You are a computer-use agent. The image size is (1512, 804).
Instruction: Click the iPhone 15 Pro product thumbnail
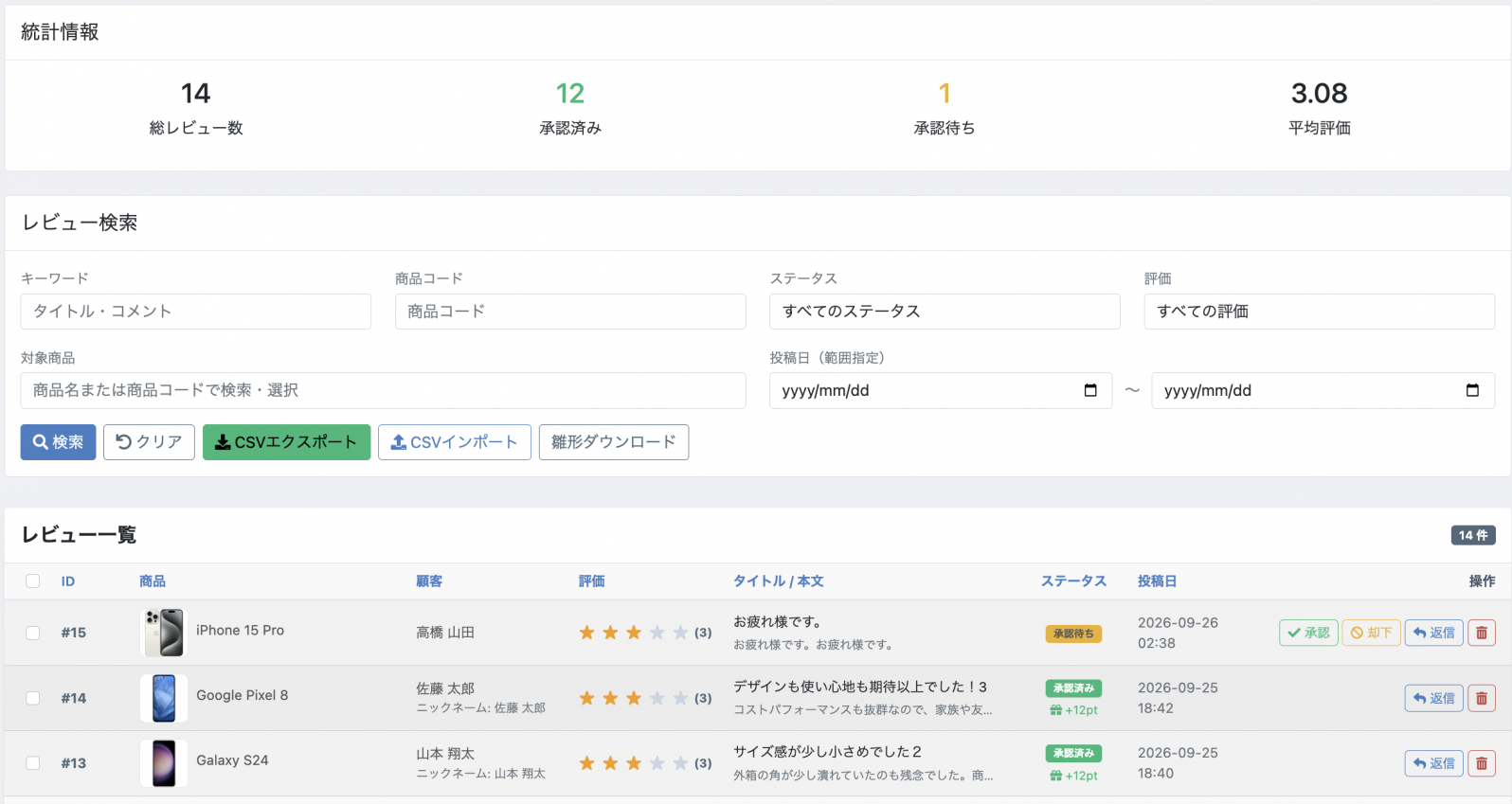pos(164,633)
